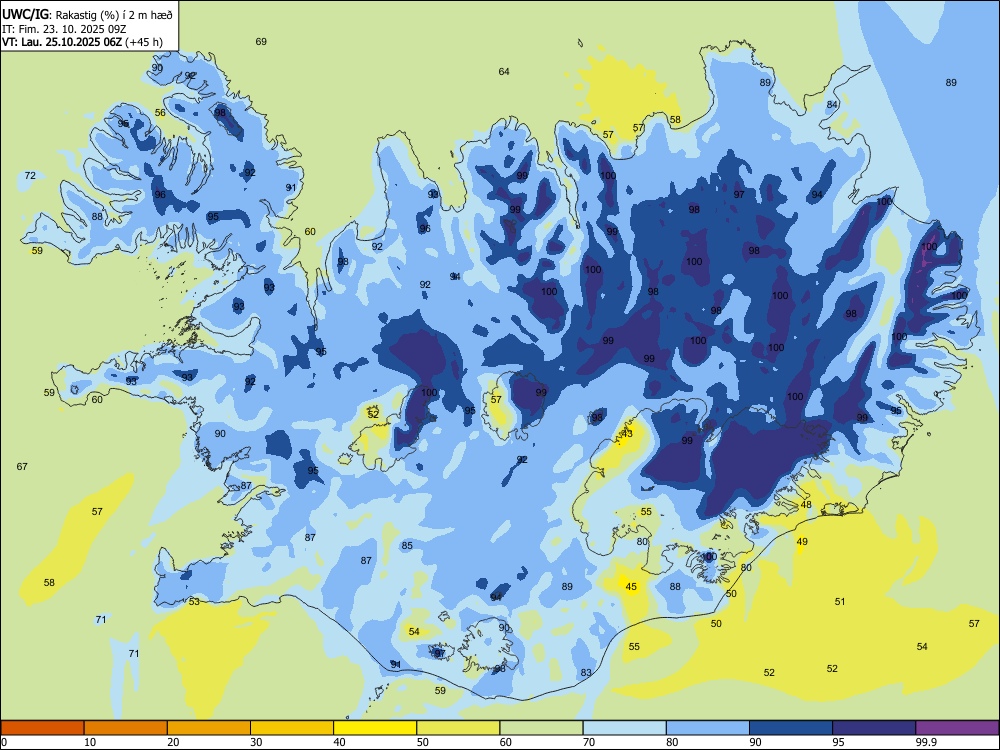The image size is (1000, 750).
Task: Click the purple above-99.9 legend swatch
Action: (957, 728)
